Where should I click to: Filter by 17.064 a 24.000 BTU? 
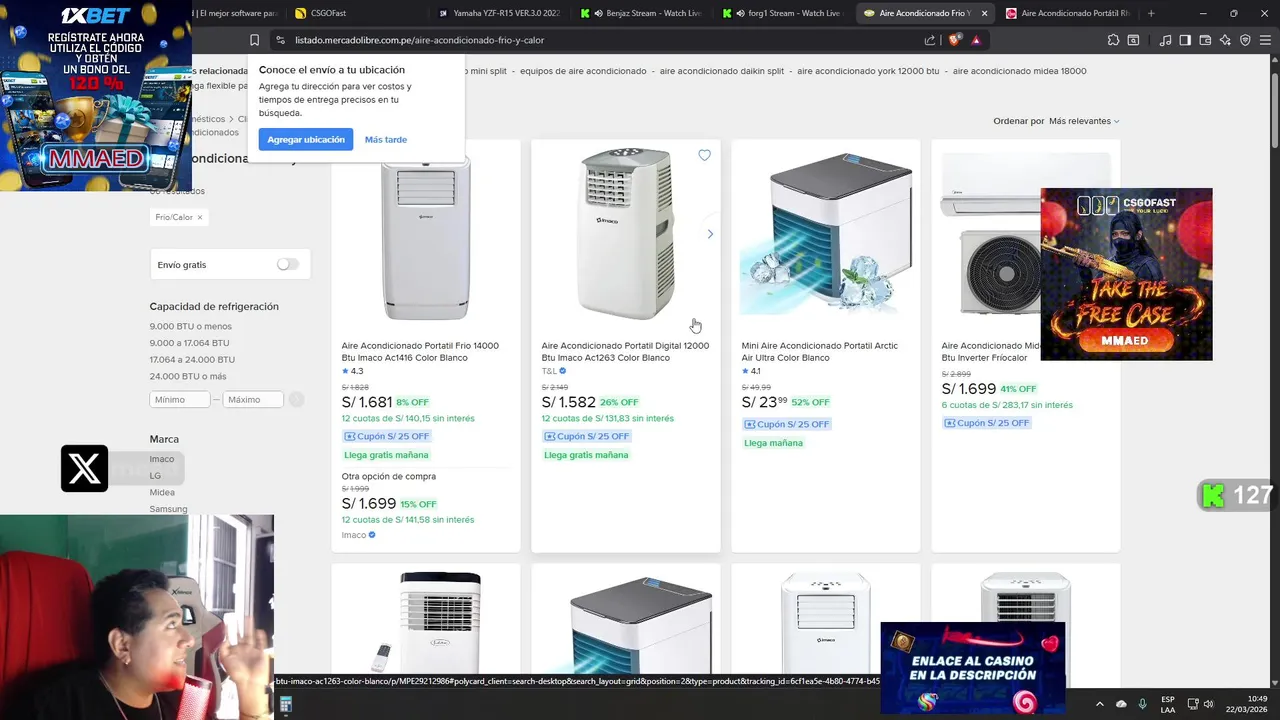click(x=192, y=360)
